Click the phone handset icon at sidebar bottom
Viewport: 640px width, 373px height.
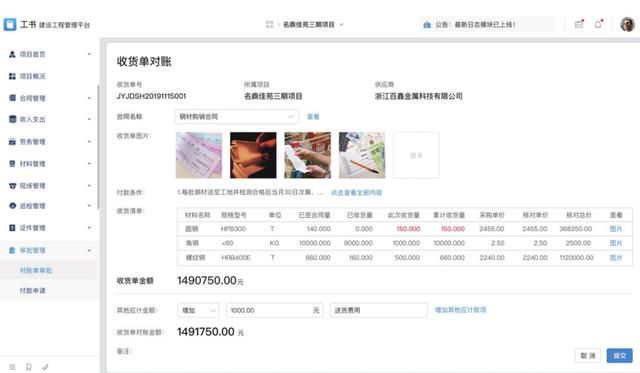click(x=45, y=367)
